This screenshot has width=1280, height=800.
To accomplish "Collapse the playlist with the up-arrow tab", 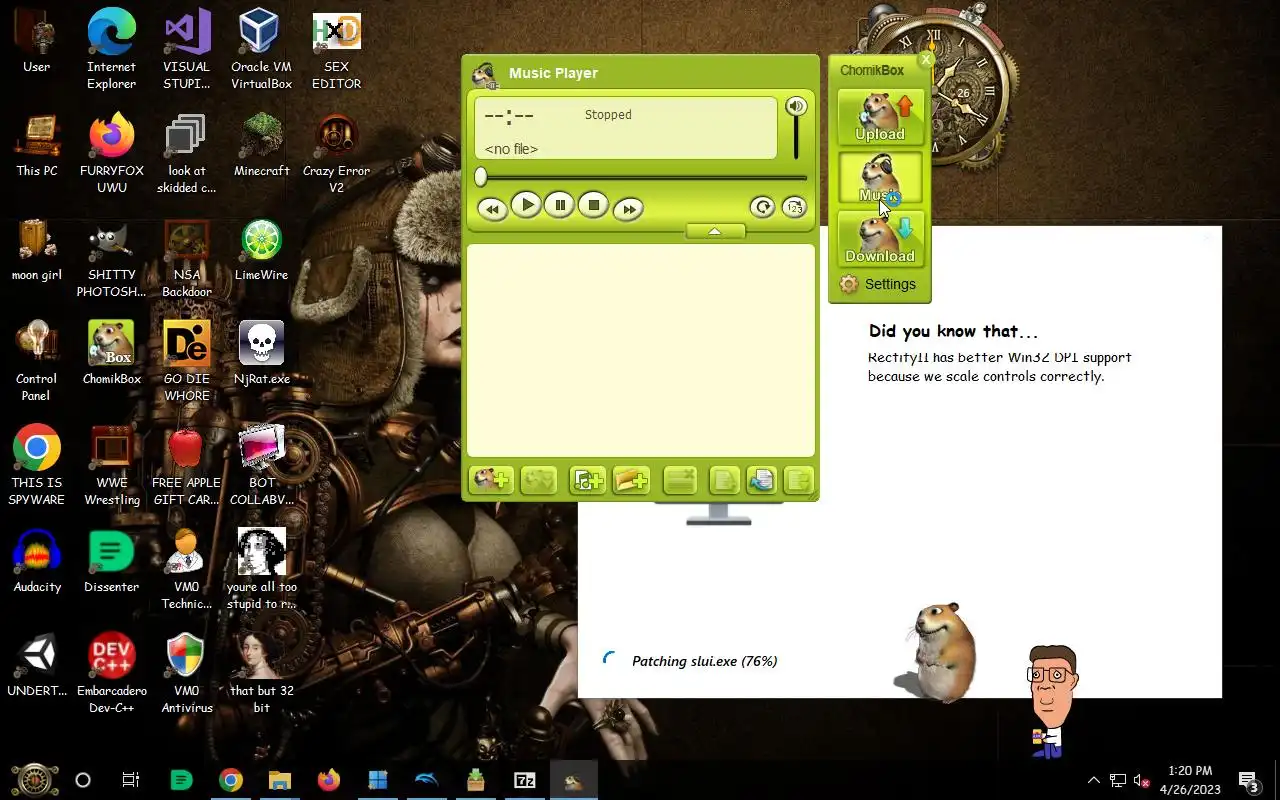I will (x=715, y=231).
